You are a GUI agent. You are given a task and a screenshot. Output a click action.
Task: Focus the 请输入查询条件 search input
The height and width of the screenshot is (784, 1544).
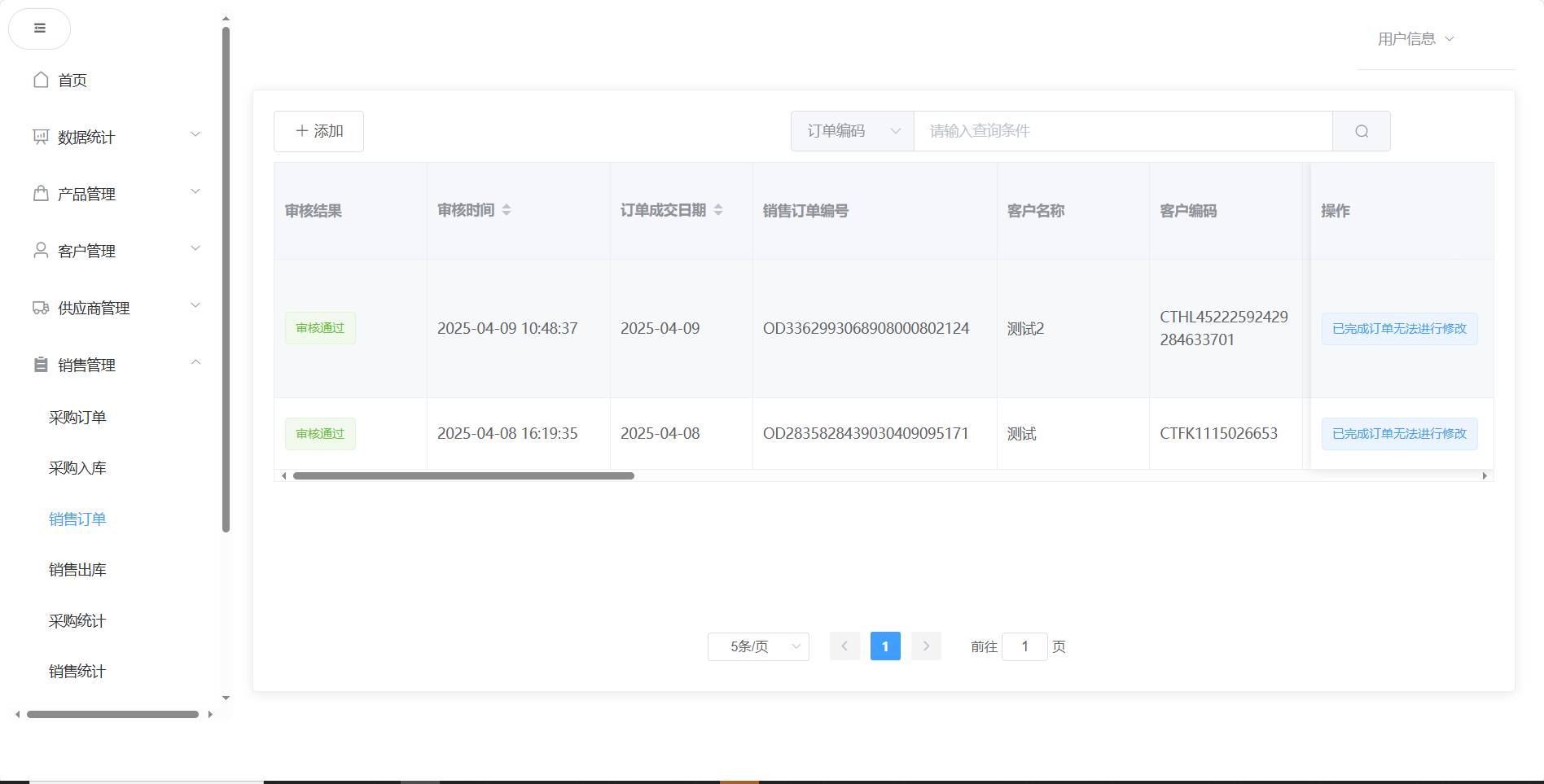(1122, 131)
